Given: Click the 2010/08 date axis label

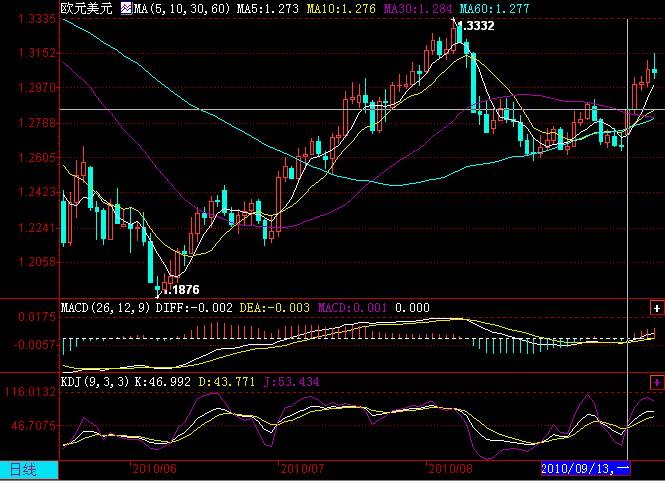Looking at the screenshot, I should point(450,469).
